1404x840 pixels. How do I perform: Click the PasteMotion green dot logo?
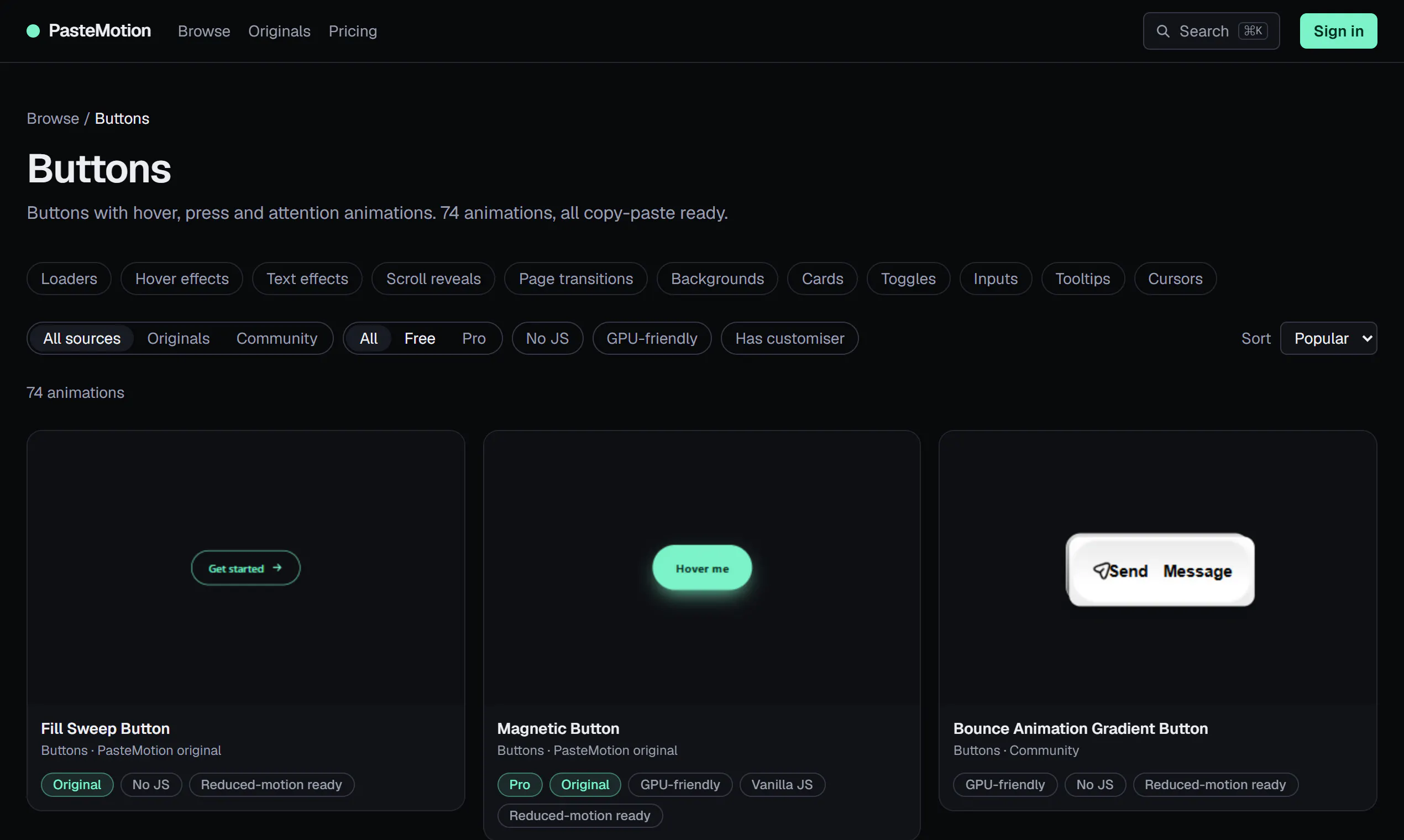pos(33,30)
